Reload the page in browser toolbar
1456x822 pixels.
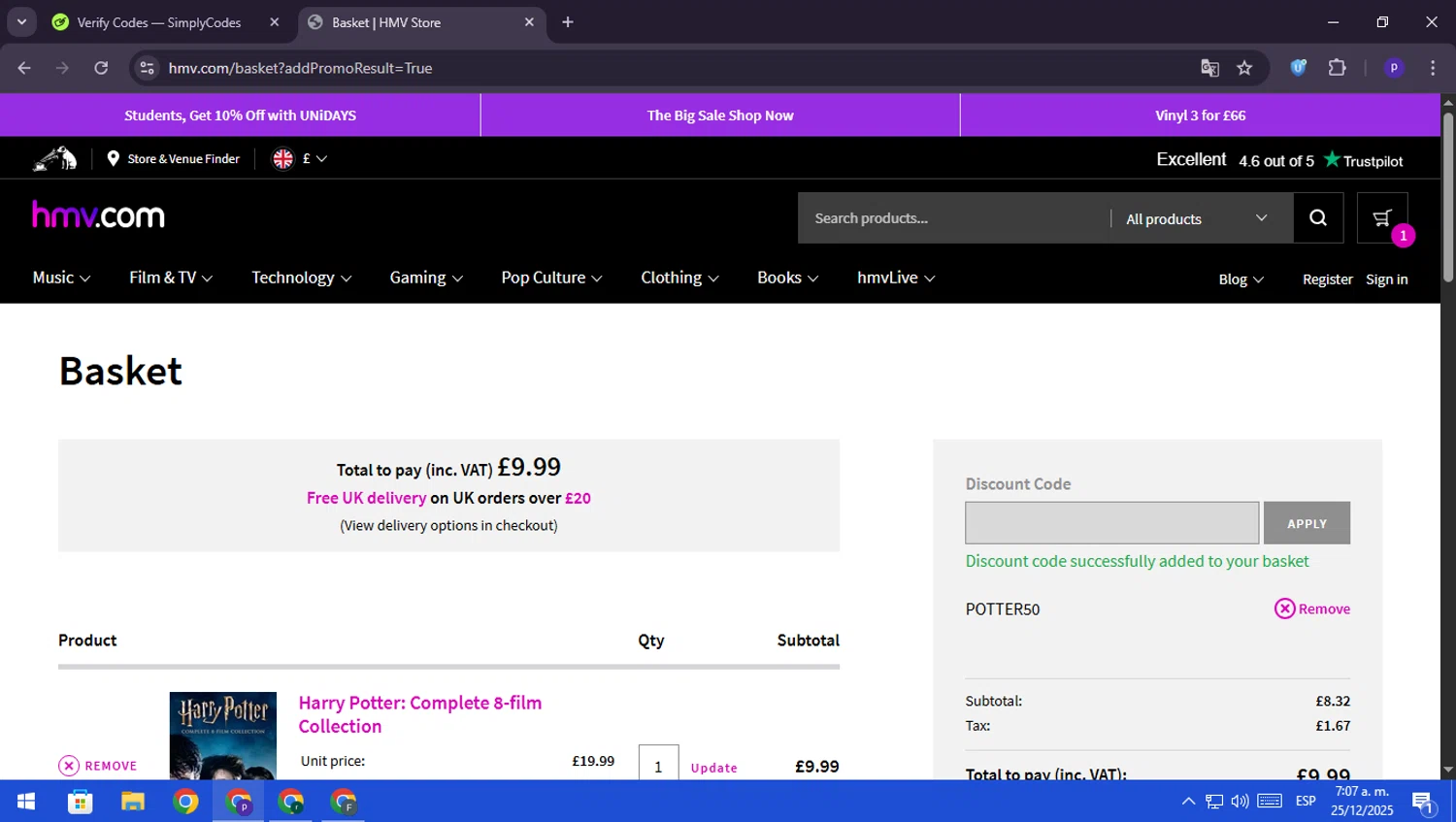101,68
